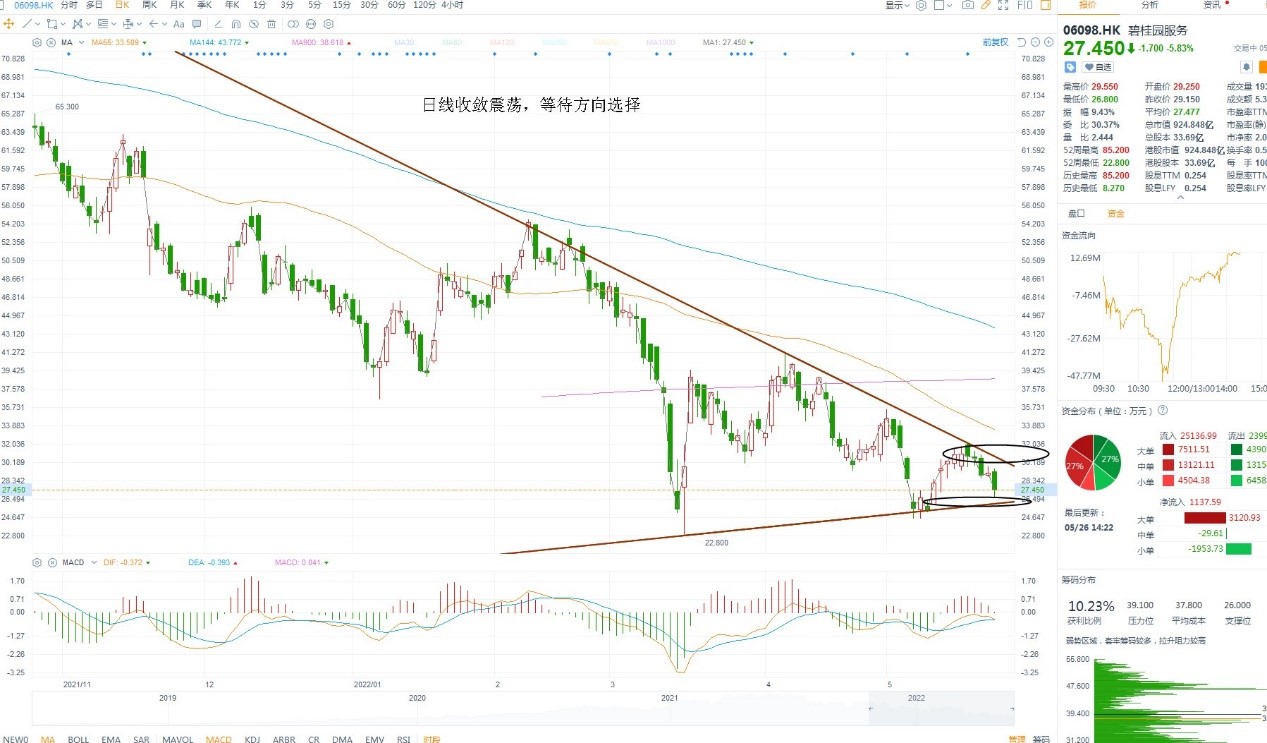Open the 显示 display dropdown
This screenshot has height=743, width=1267.
tap(898, 5)
